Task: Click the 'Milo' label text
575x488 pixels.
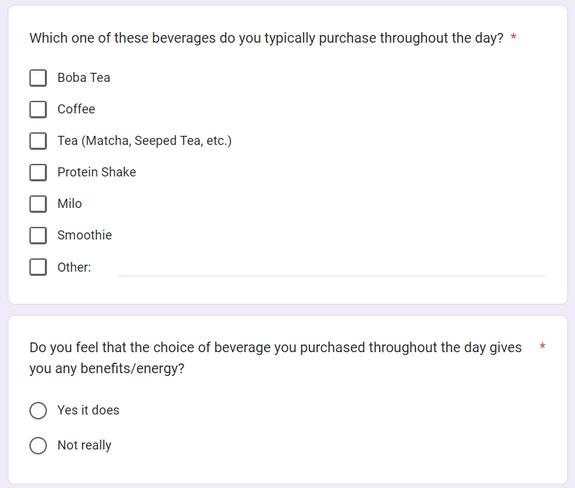Action: point(70,204)
